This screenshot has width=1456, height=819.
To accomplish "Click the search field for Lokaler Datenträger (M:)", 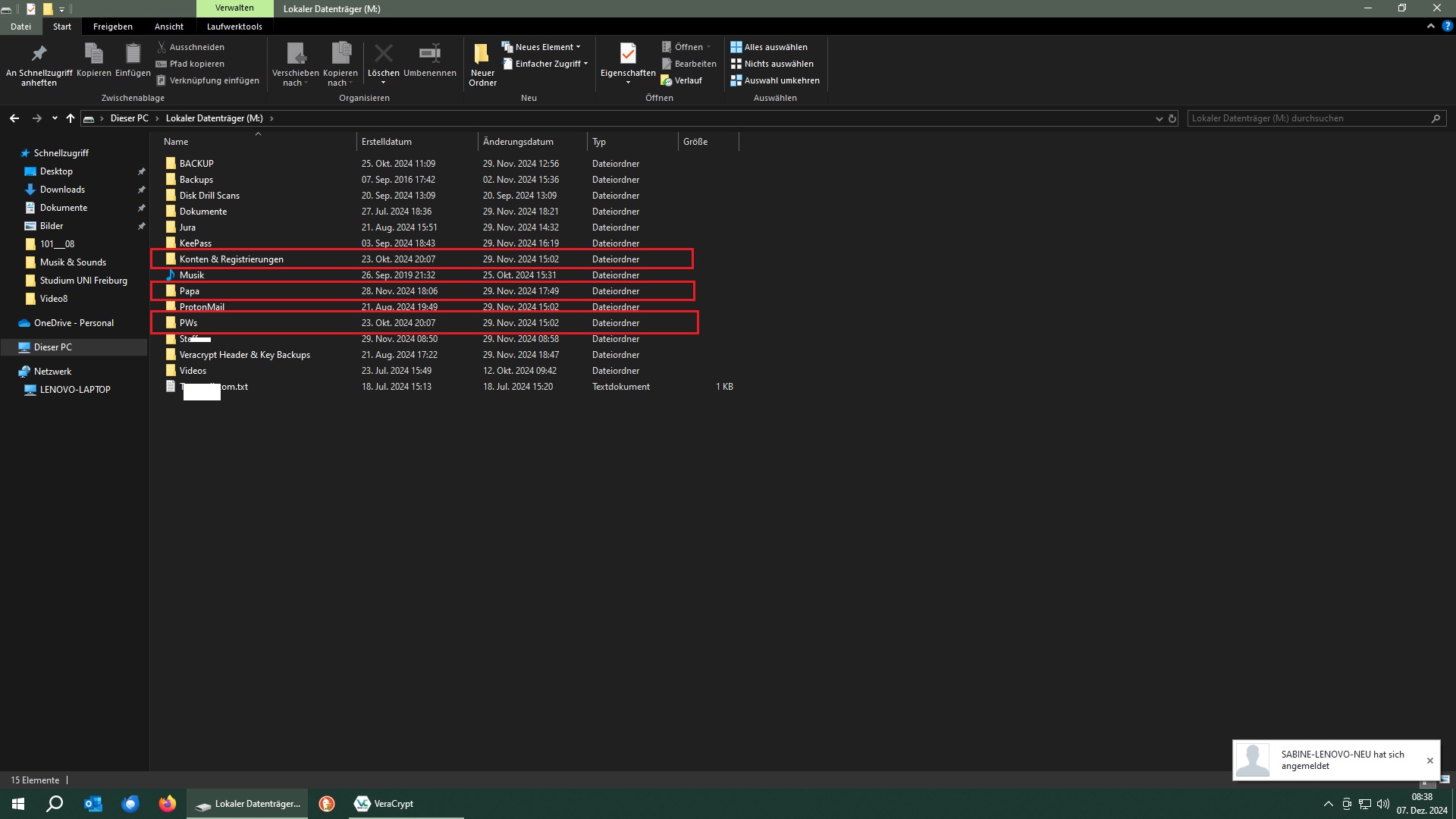I will 1308,118.
